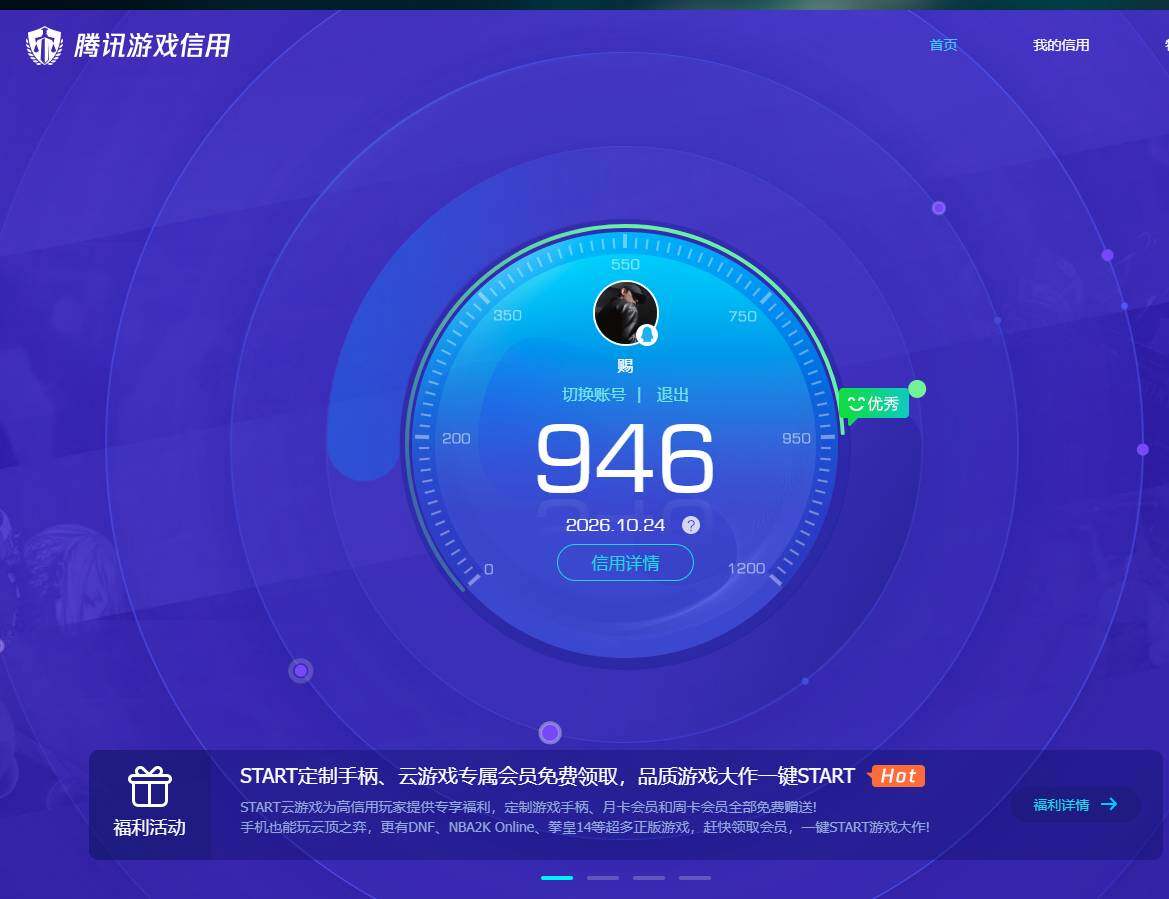Select the second carousel indicator

(x=603, y=878)
